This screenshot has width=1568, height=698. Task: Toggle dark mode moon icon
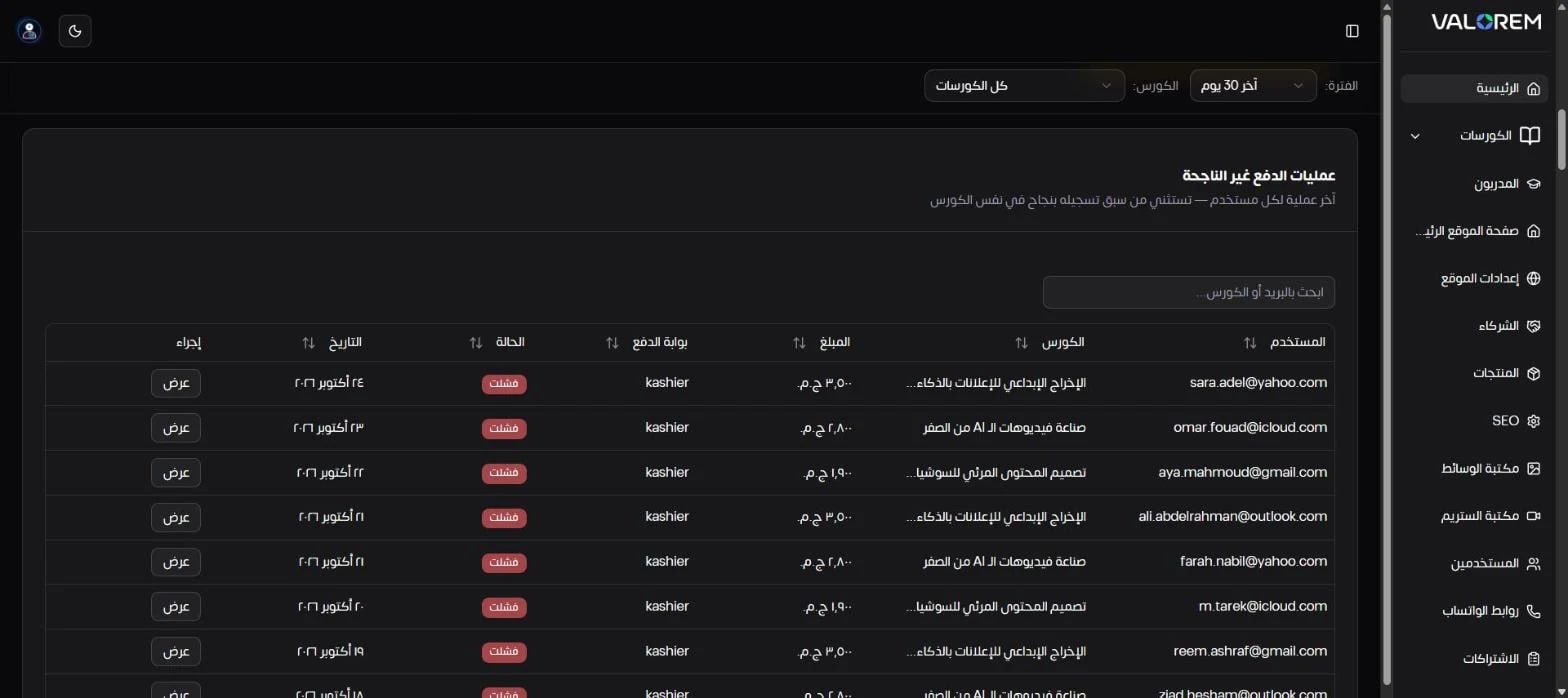(x=75, y=31)
